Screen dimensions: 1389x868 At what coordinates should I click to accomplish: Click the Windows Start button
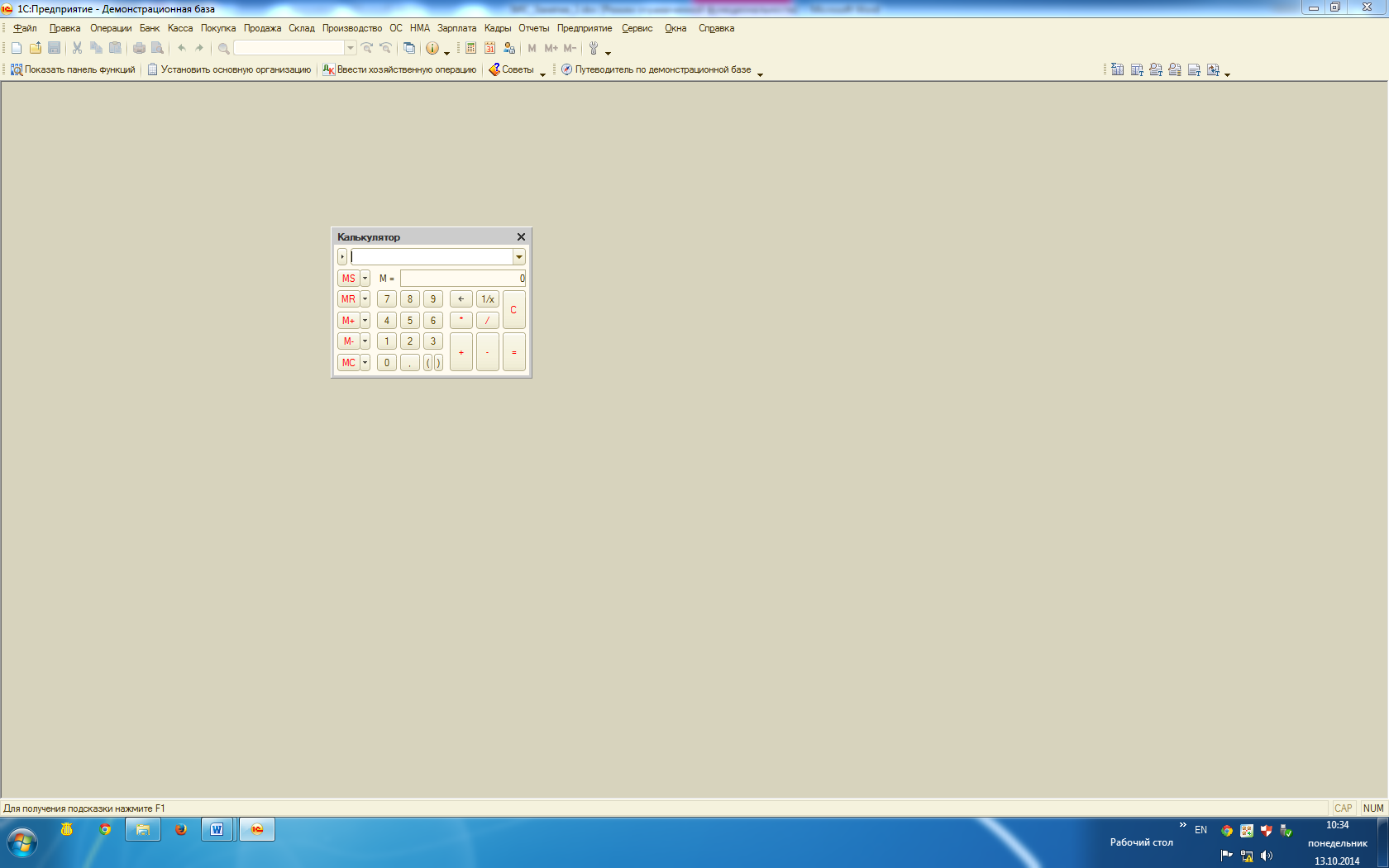point(22,843)
